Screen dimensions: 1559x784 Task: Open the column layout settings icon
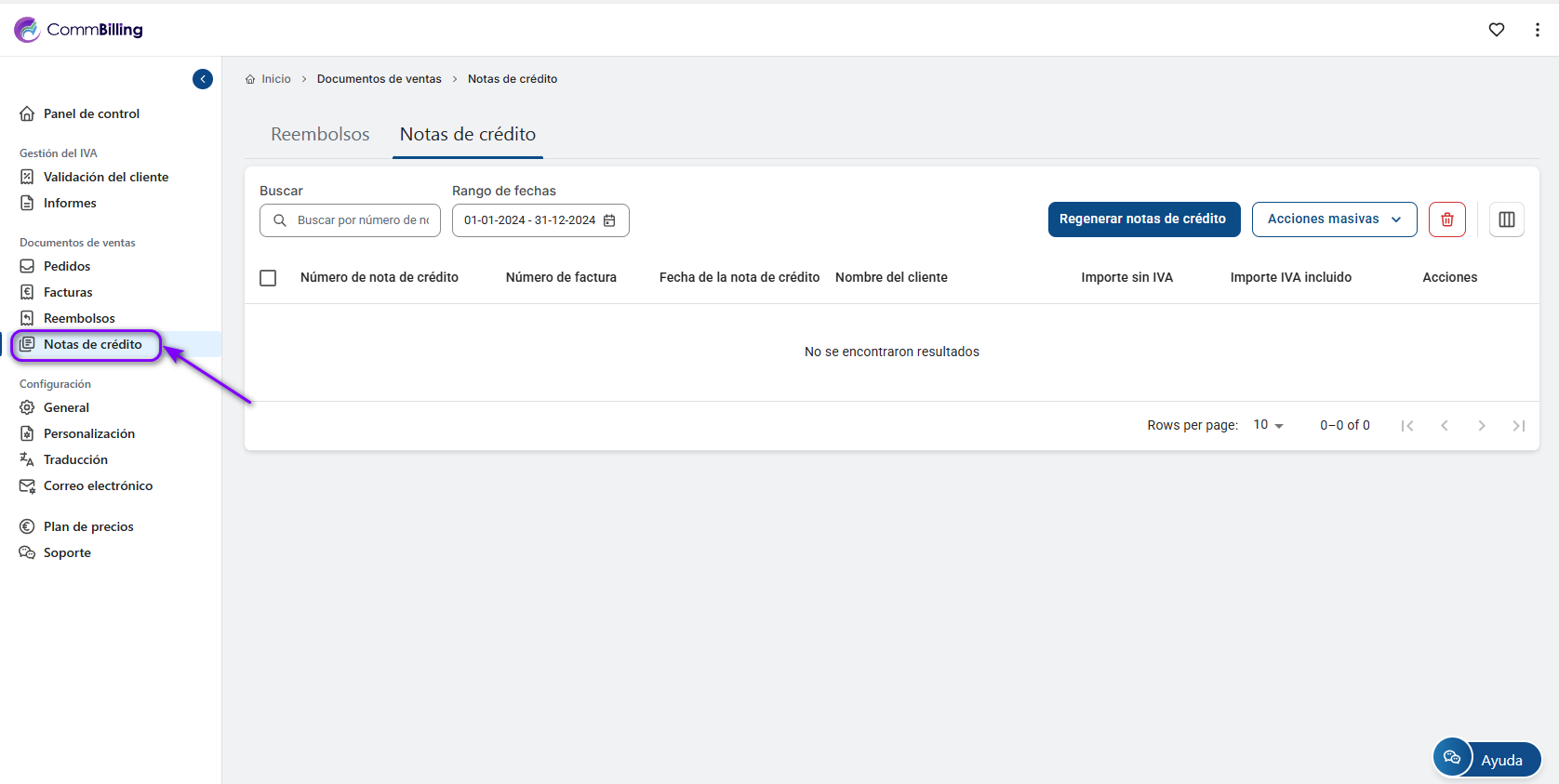click(1506, 219)
